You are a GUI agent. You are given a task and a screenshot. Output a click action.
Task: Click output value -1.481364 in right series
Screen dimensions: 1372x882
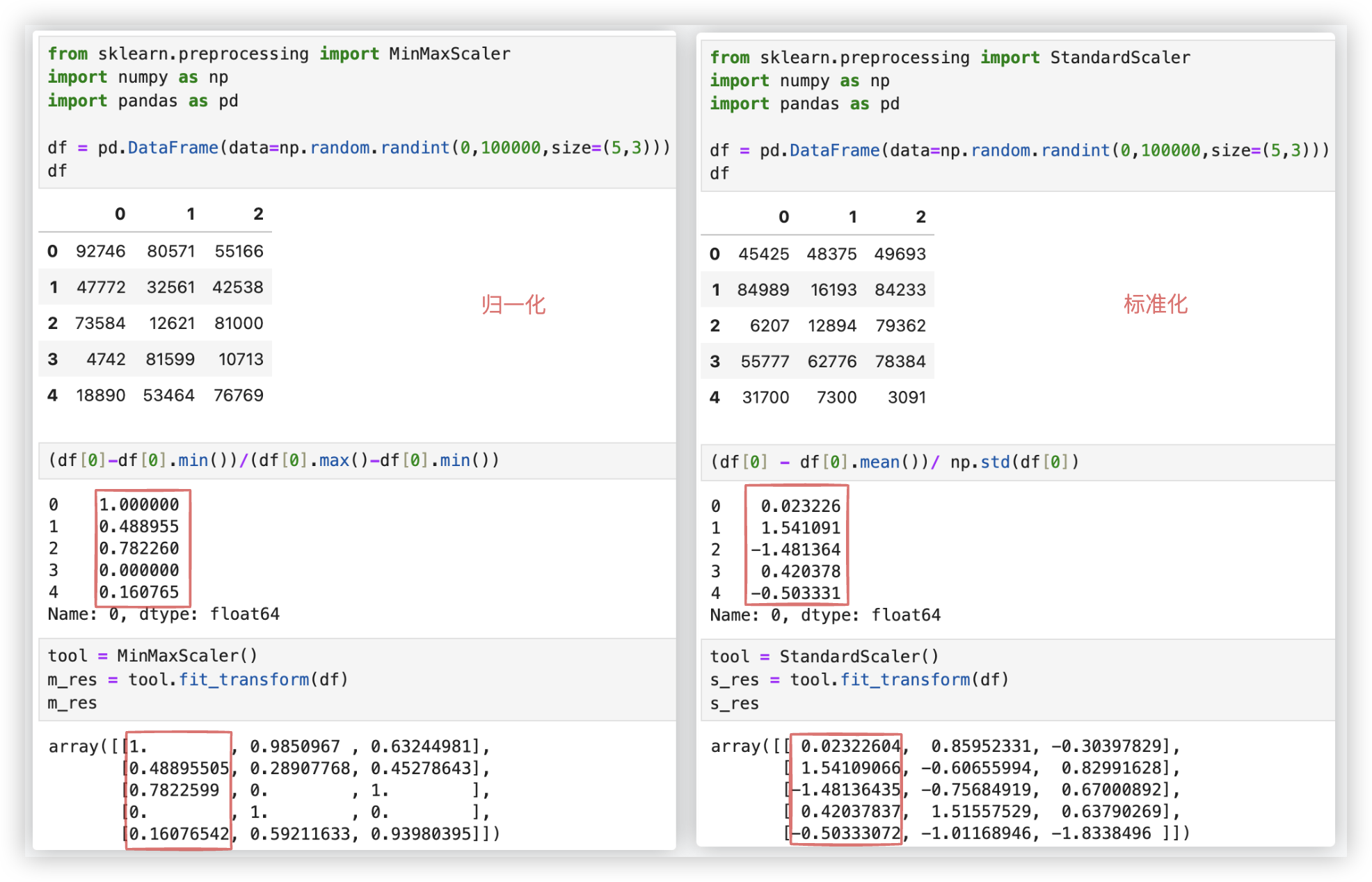(796, 550)
